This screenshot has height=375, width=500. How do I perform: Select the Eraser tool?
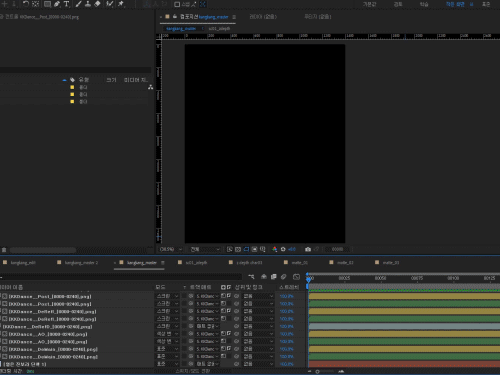point(97,4)
